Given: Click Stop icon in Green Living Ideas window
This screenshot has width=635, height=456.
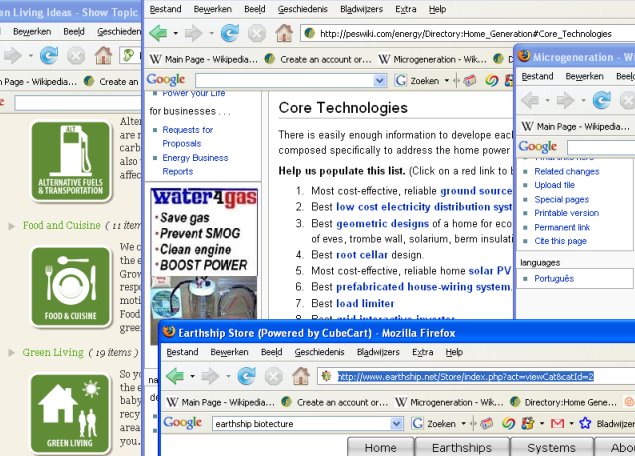Looking at the screenshot, I should click(x=76, y=55).
